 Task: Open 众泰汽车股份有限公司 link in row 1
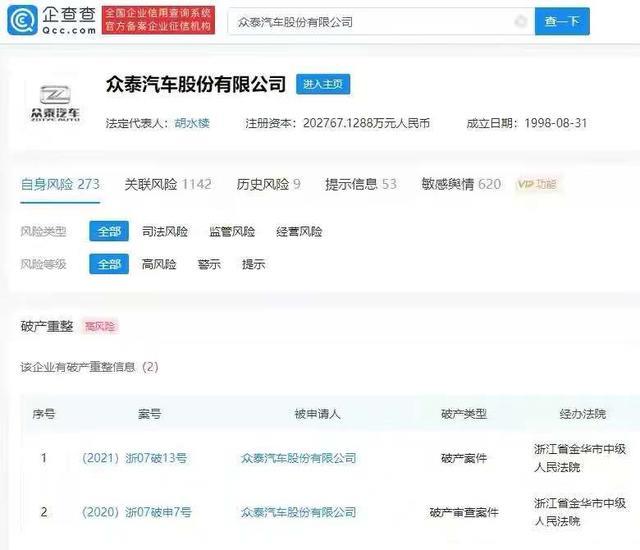click(298, 458)
